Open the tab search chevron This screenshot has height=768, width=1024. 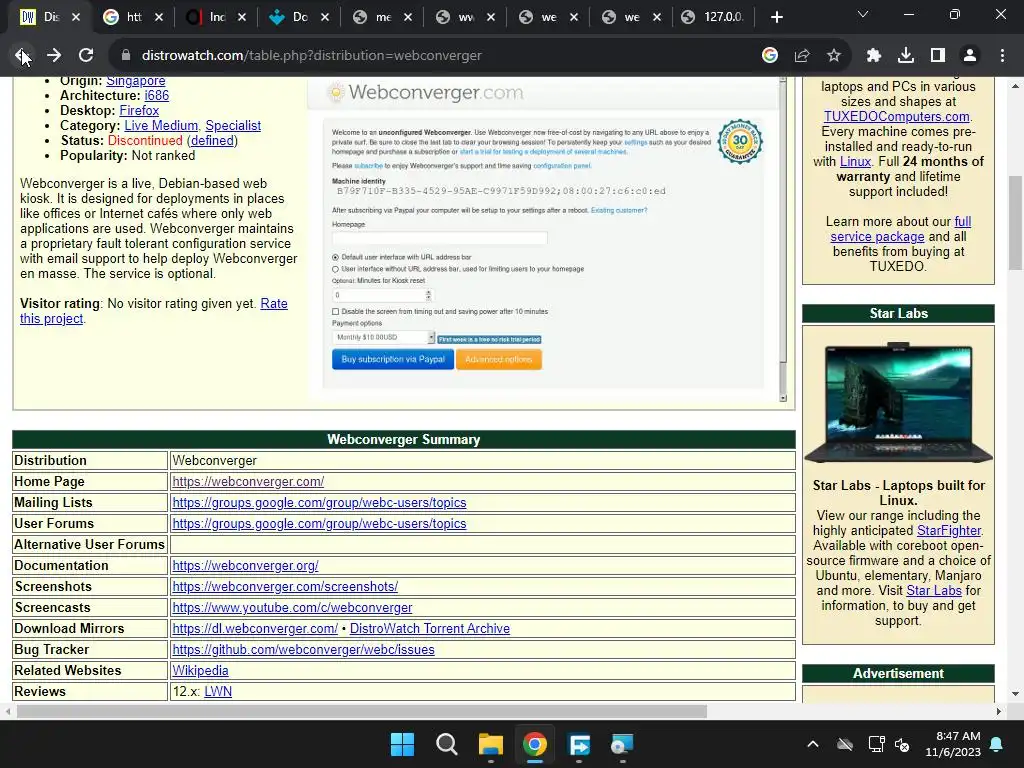[x=863, y=14]
